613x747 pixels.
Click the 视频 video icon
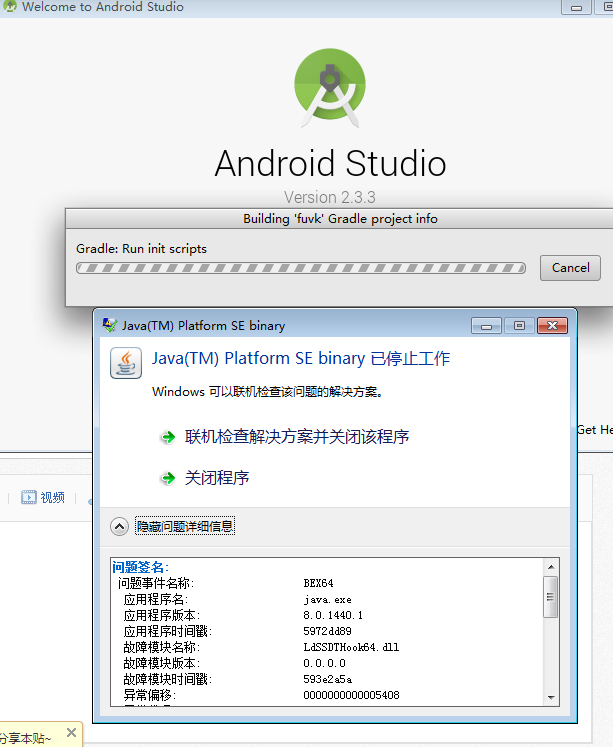pos(29,497)
